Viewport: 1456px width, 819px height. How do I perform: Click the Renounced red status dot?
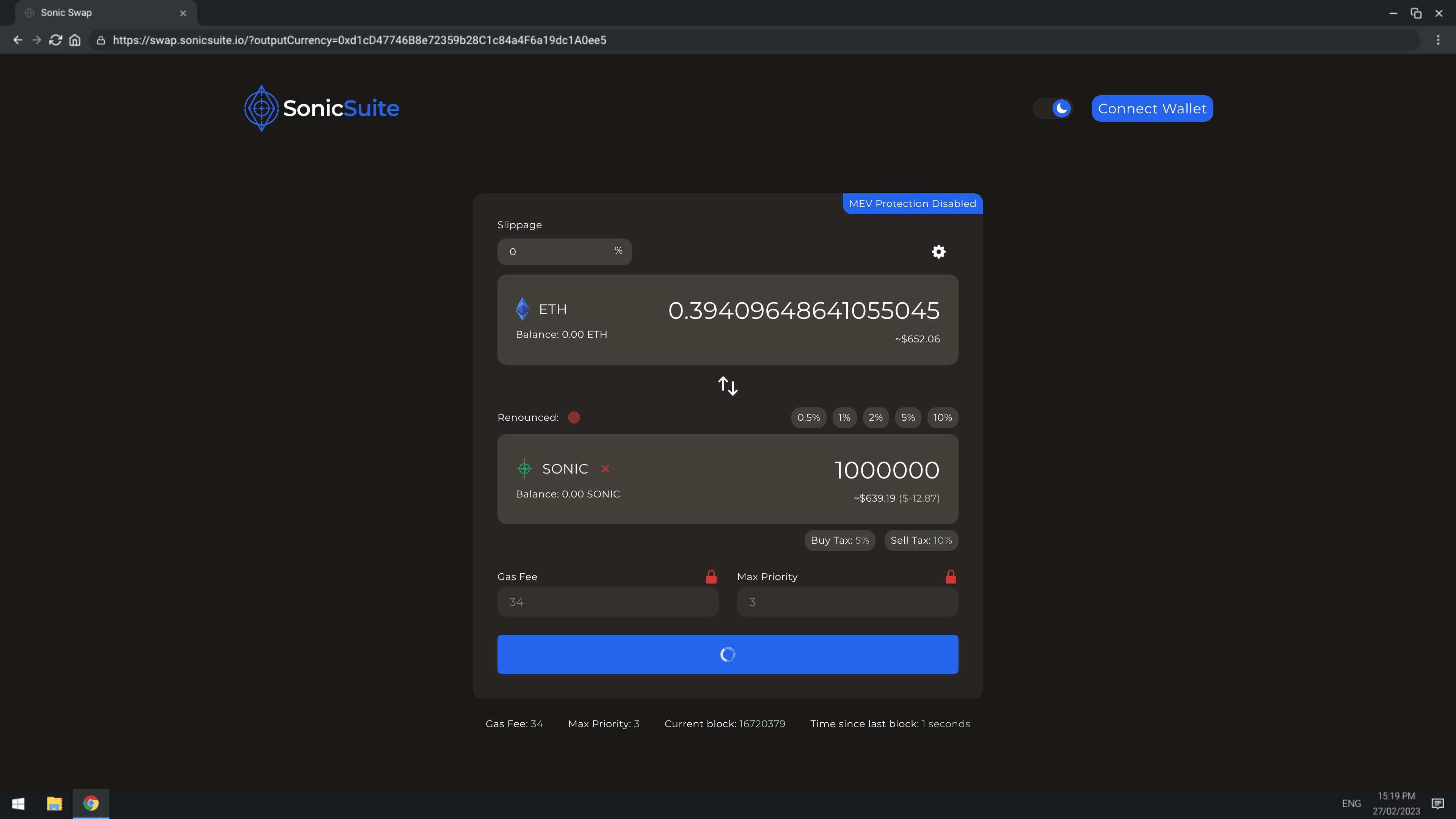coord(574,418)
